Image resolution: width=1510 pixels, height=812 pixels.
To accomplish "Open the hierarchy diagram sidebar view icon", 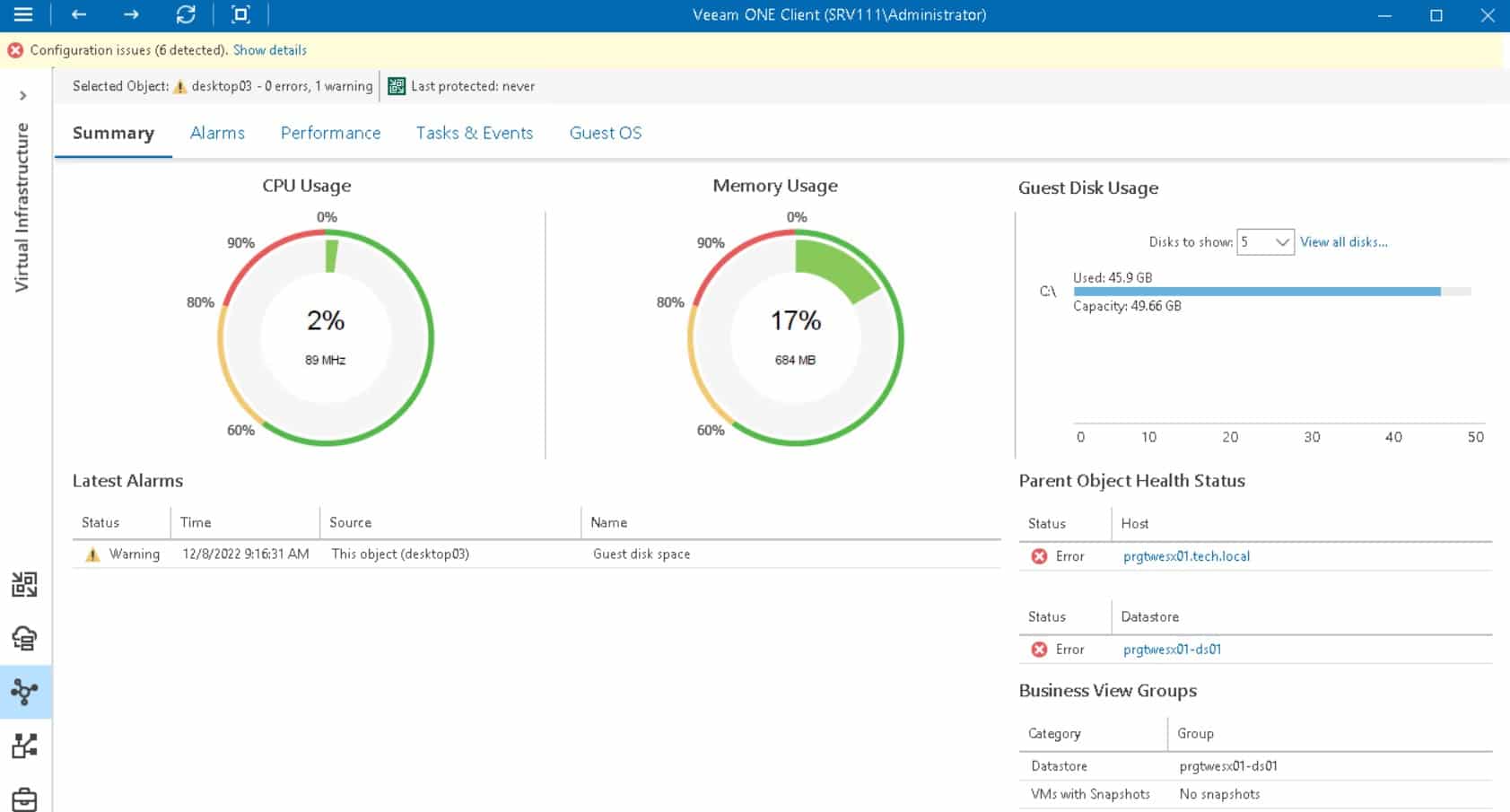I will [24, 746].
